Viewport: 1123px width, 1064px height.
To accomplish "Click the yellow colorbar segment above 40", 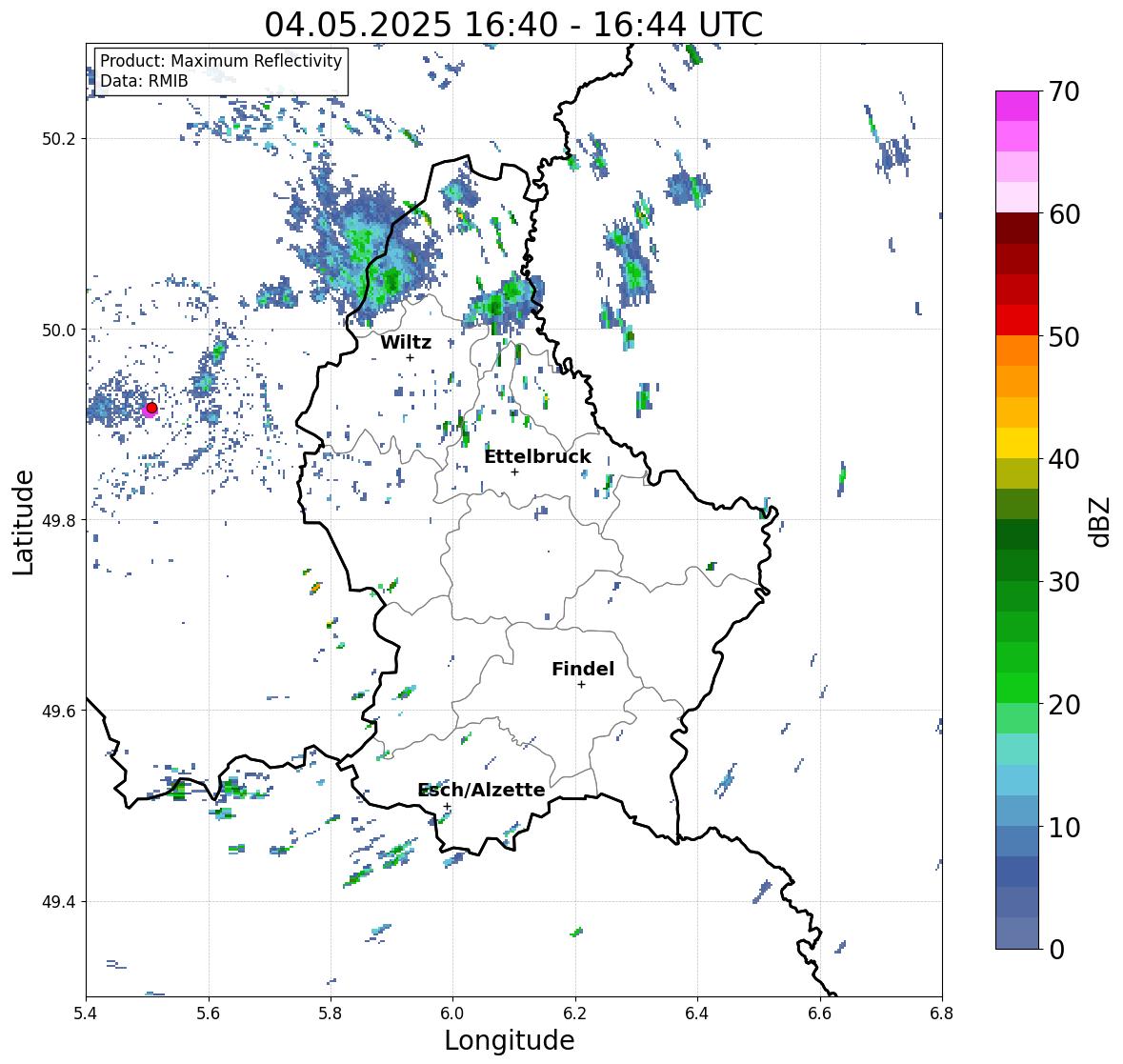I will (1017, 443).
